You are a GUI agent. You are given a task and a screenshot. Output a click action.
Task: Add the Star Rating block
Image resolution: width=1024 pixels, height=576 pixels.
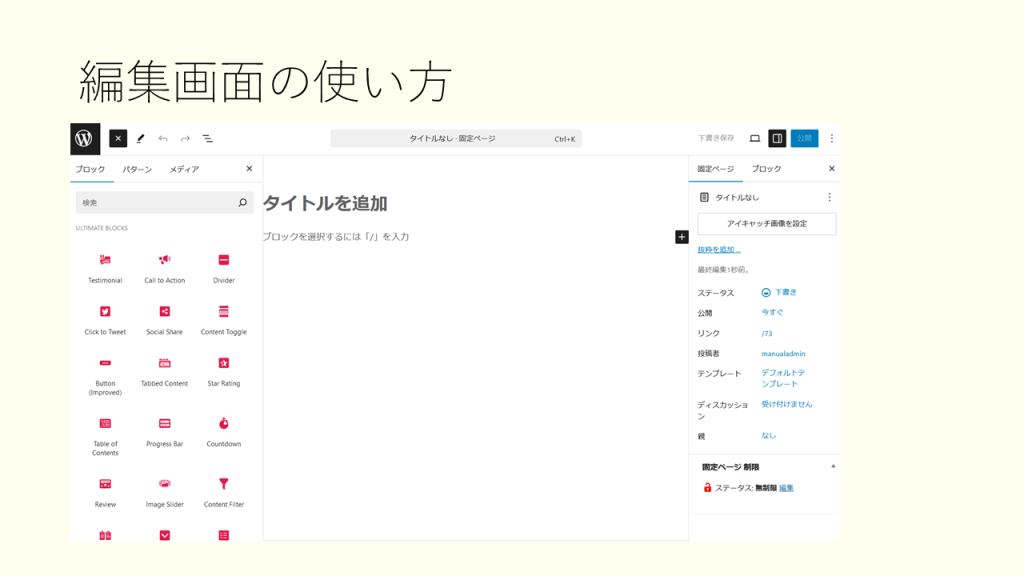click(224, 370)
